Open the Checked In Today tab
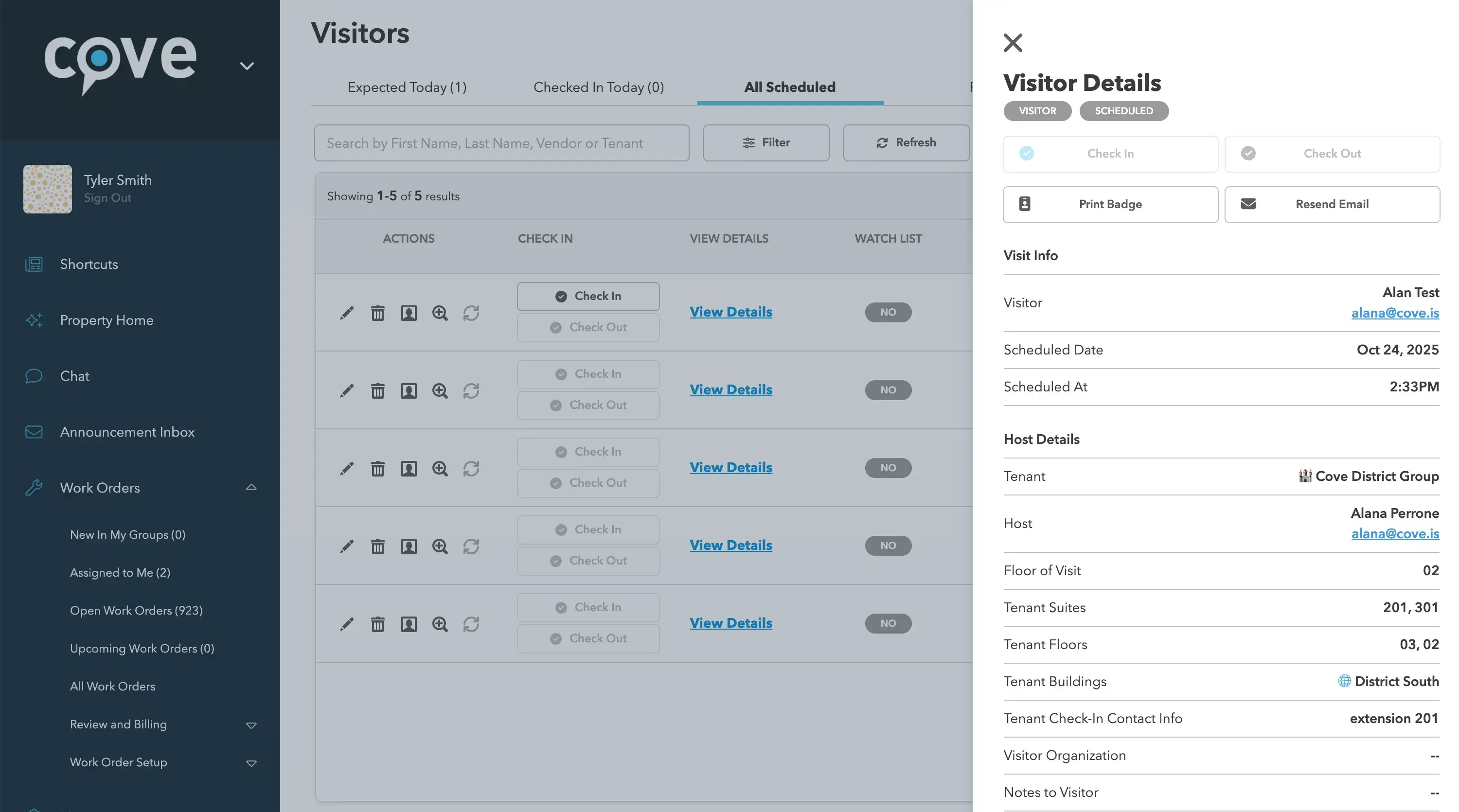This screenshot has height=812, width=1459. click(x=598, y=87)
